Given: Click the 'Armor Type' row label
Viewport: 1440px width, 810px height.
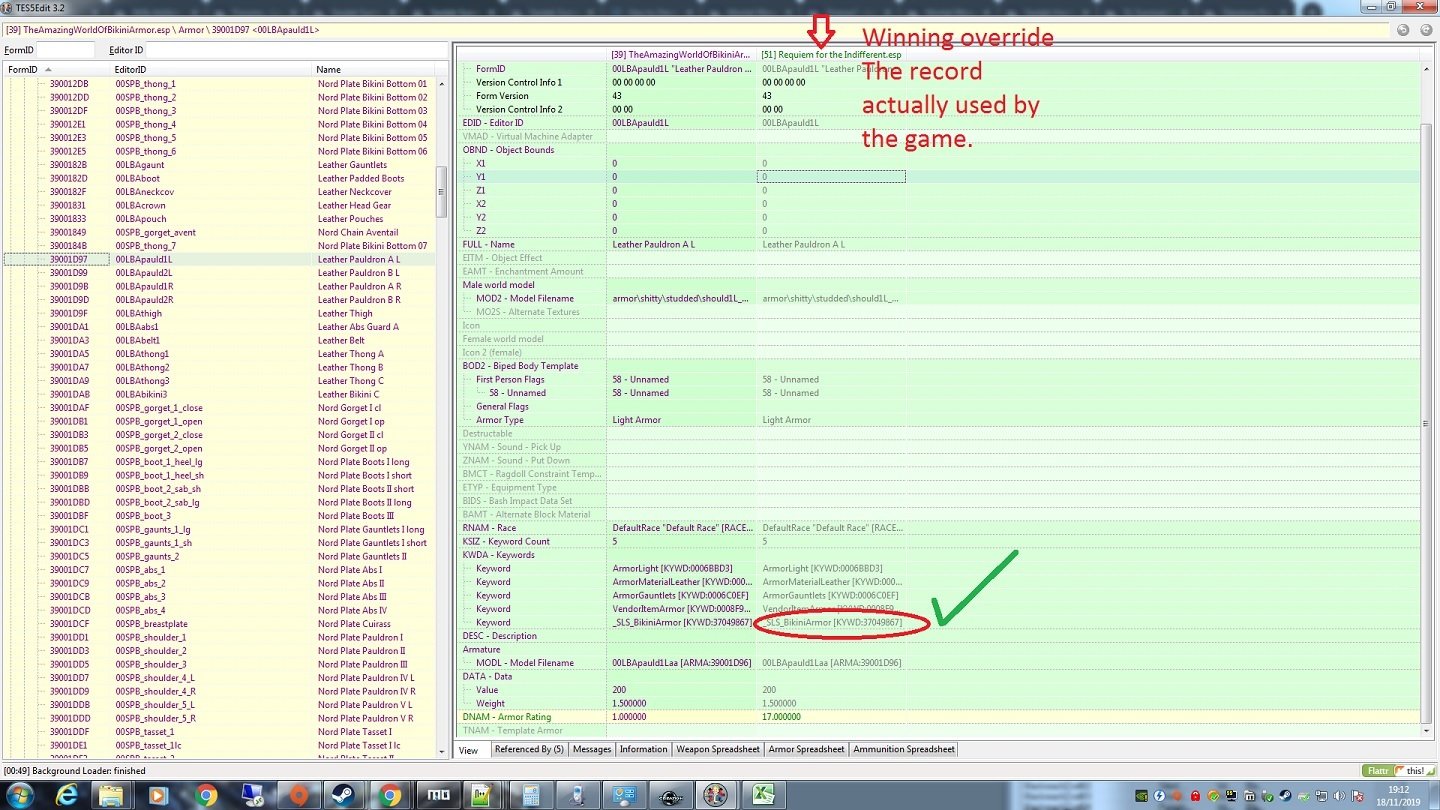Looking at the screenshot, I should [x=500, y=420].
